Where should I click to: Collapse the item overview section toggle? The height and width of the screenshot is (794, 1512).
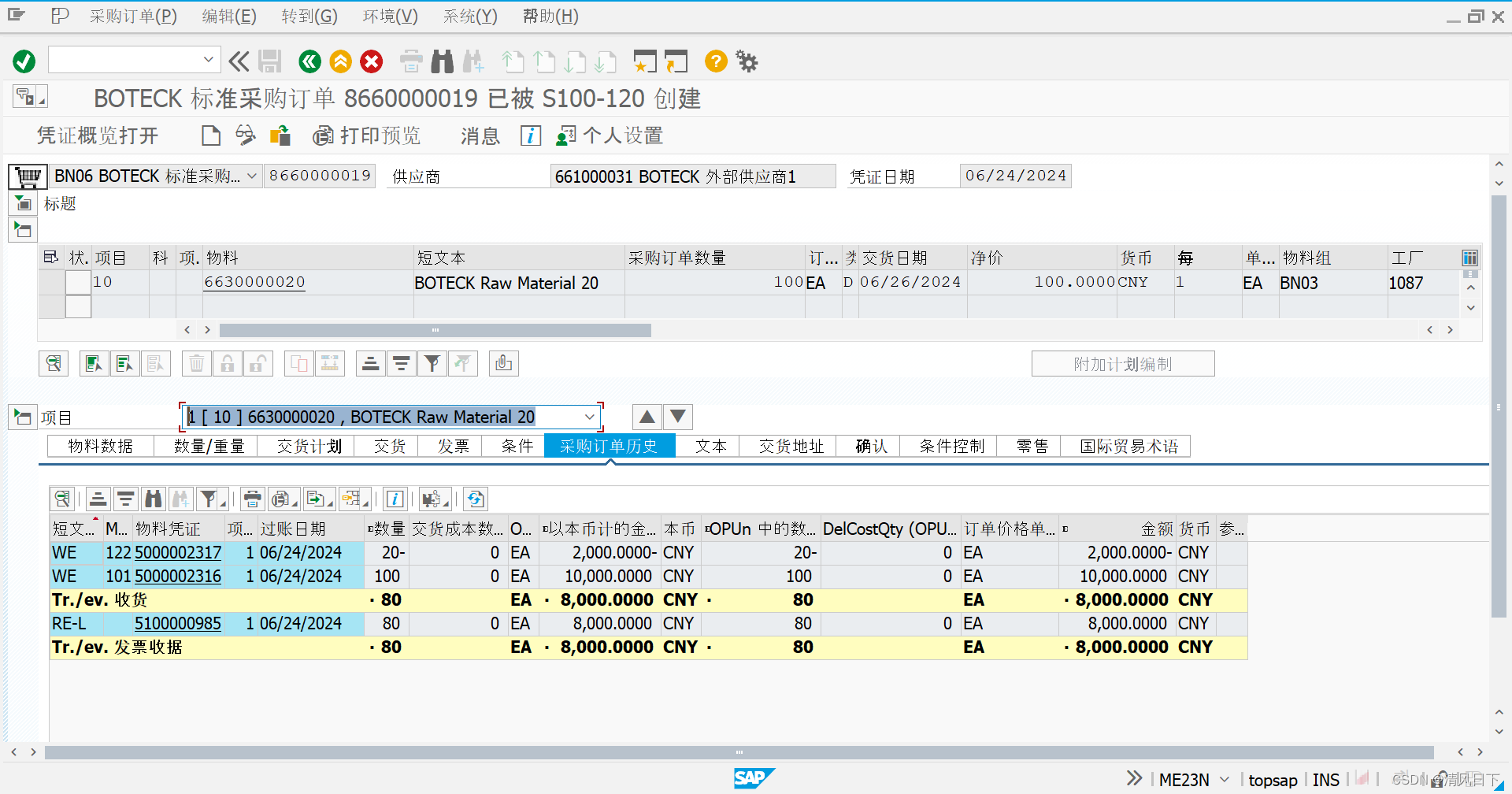23,230
